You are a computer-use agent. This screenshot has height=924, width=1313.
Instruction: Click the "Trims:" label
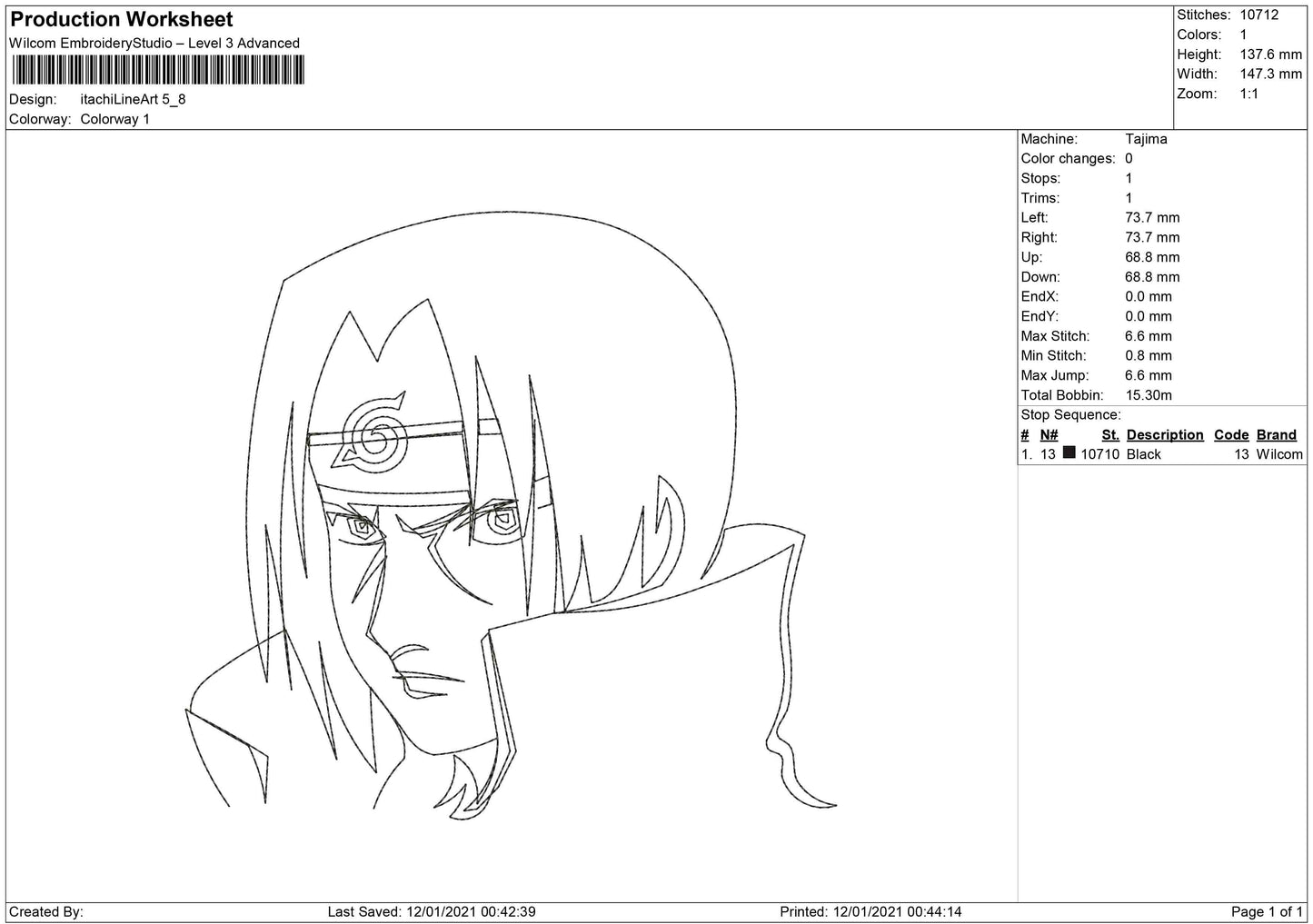1040,198
